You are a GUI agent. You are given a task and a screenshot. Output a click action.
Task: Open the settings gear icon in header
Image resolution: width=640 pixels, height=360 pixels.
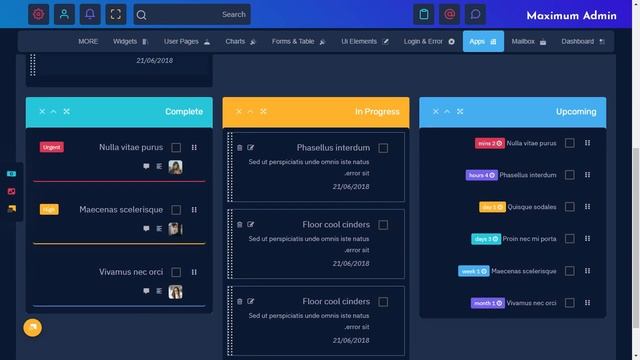click(38, 14)
